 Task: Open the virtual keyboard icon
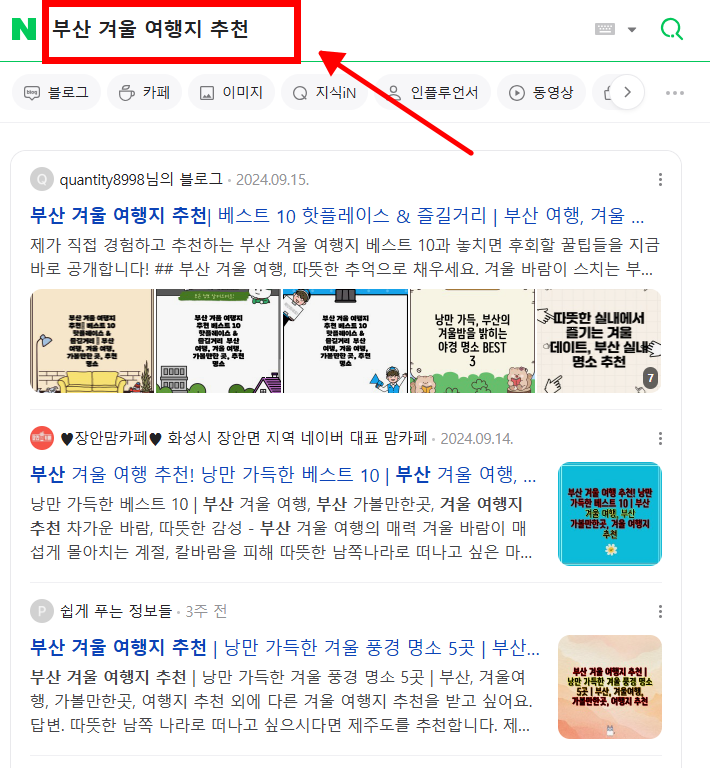pyautogui.click(x=605, y=29)
